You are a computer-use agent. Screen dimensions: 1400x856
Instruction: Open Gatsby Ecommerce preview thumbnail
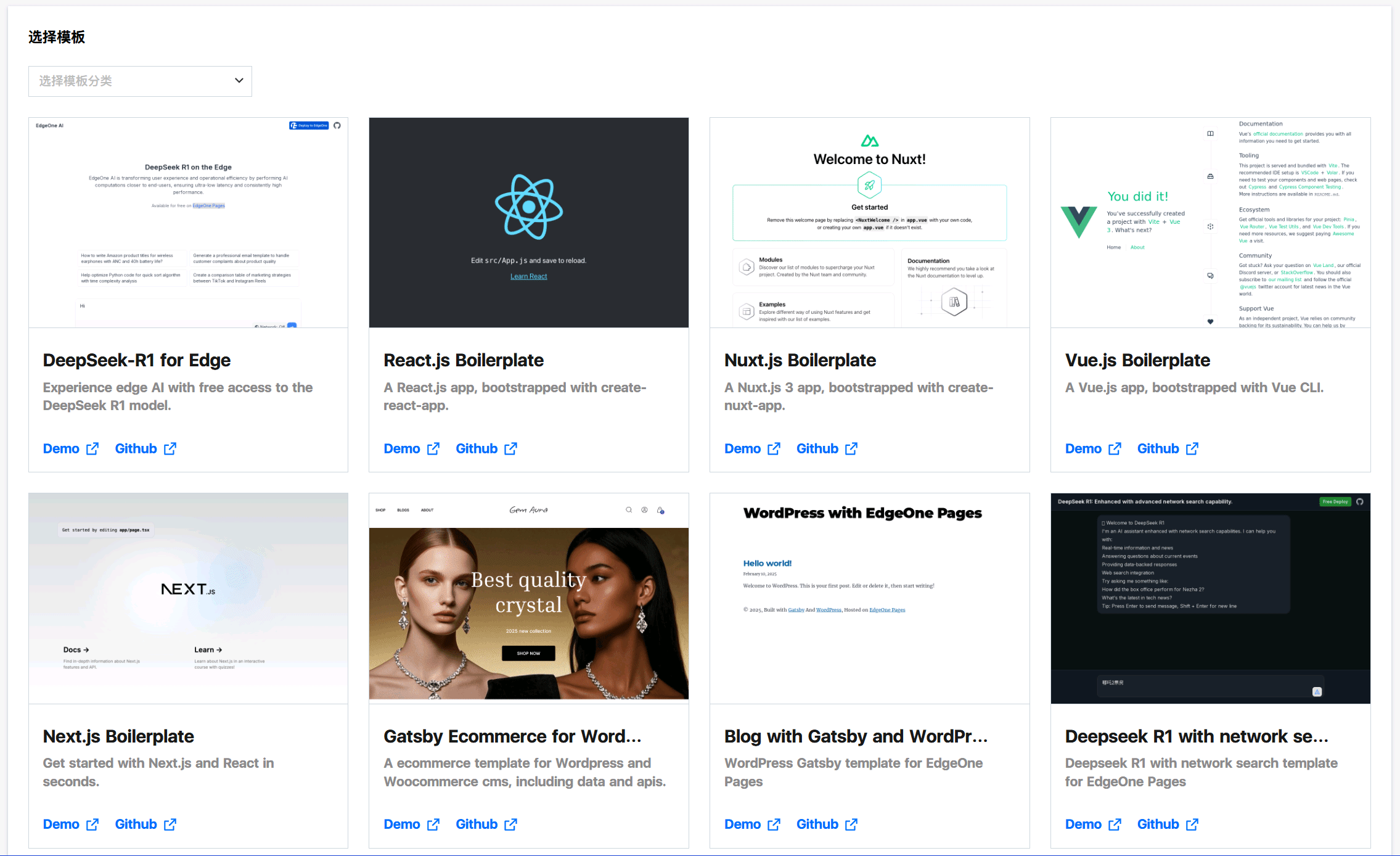[529, 598]
